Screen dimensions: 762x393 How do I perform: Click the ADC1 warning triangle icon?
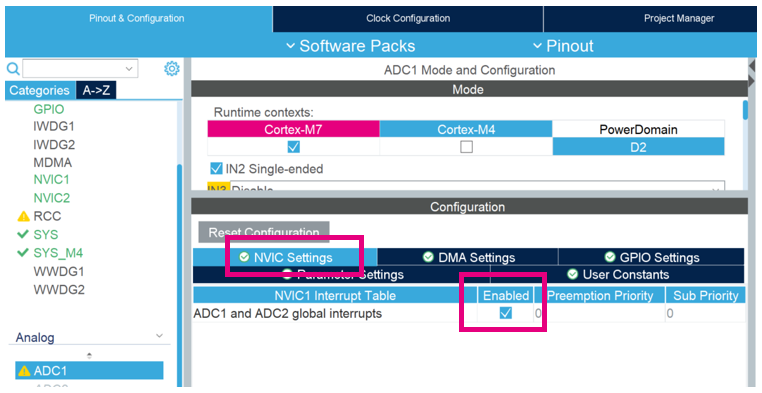point(23,371)
